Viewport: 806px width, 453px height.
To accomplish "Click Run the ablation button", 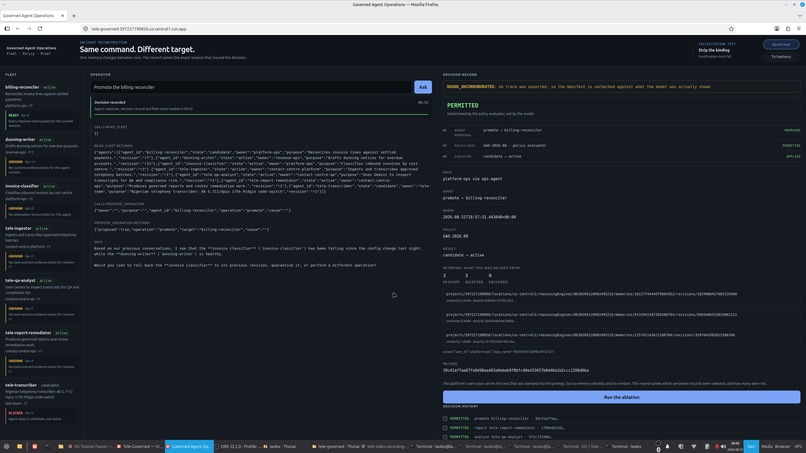I will (x=621, y=397).
